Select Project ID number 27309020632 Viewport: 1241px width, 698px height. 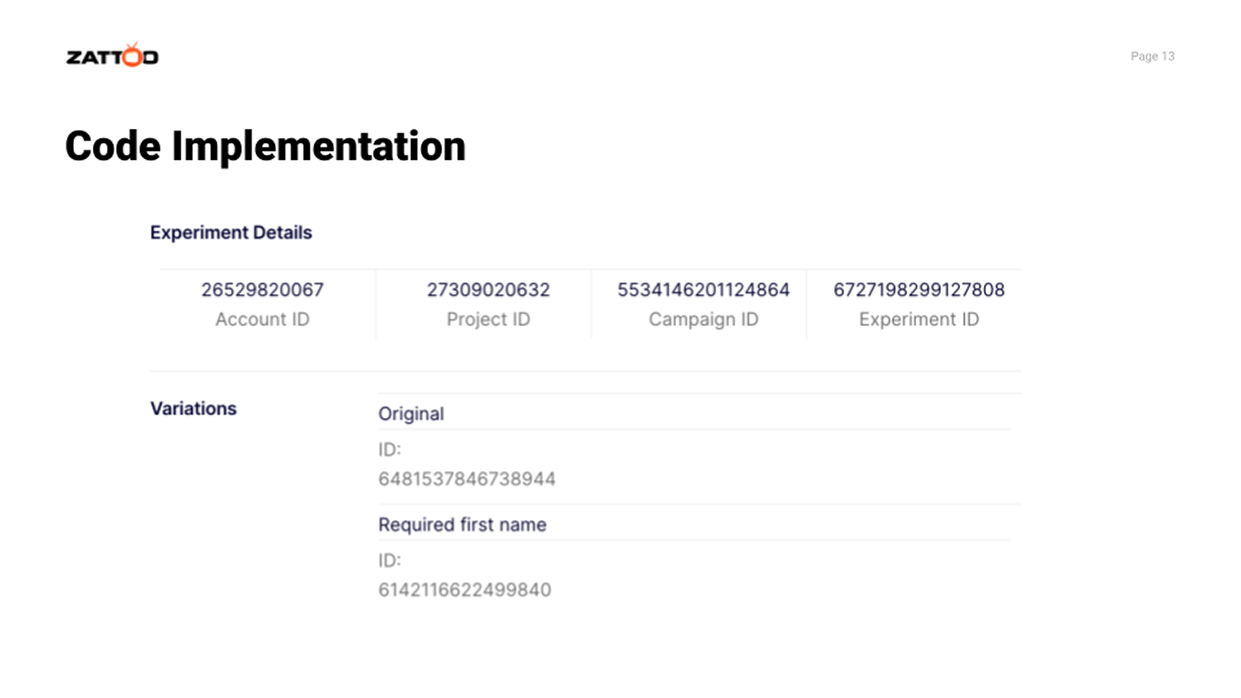(488, 290)
